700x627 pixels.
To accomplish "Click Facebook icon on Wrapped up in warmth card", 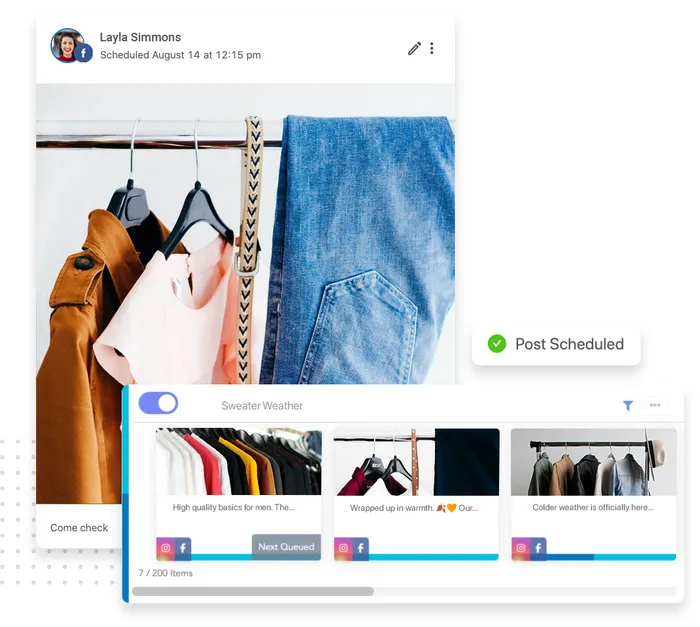I will click(x=360, y=548).
